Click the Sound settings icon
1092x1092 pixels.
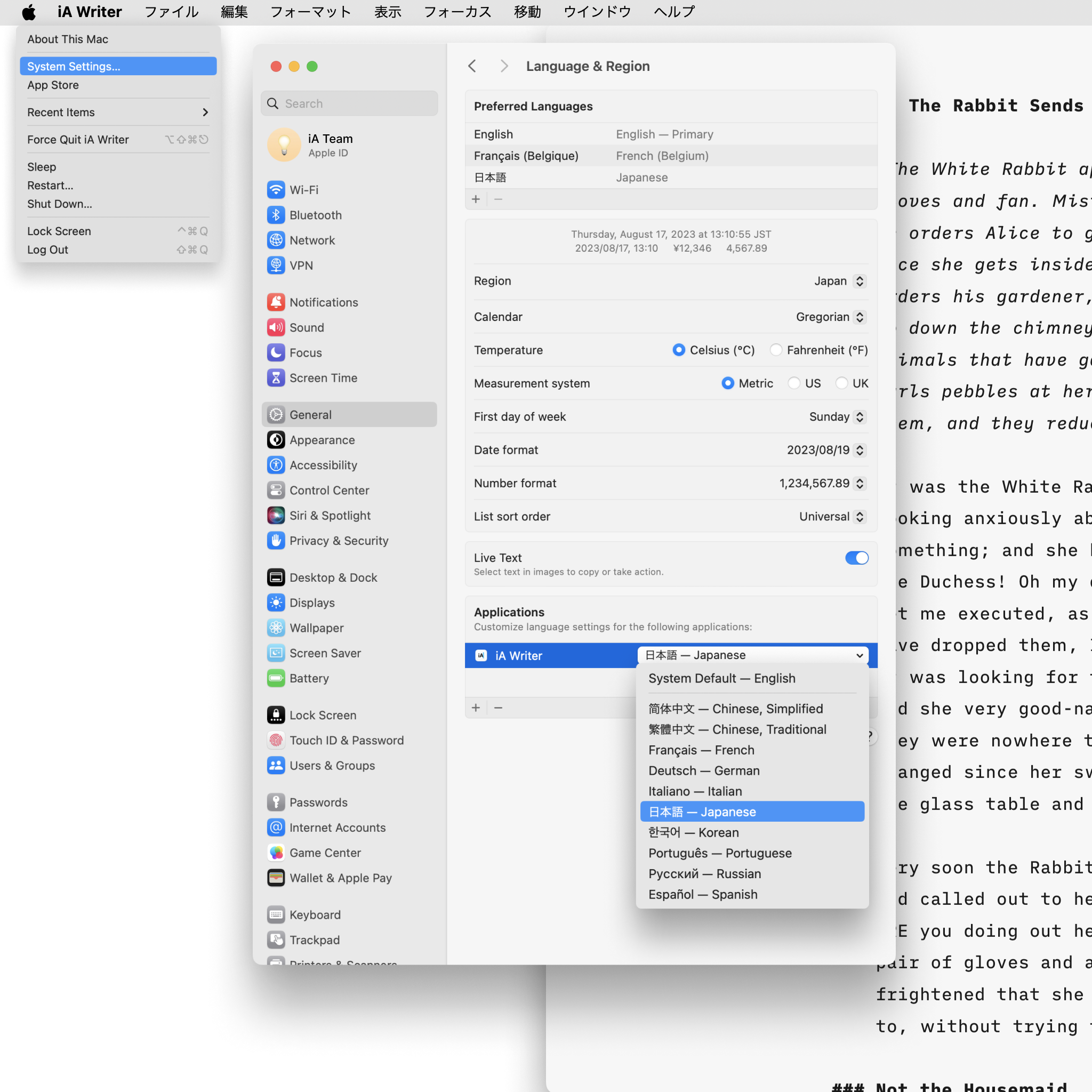276,327
